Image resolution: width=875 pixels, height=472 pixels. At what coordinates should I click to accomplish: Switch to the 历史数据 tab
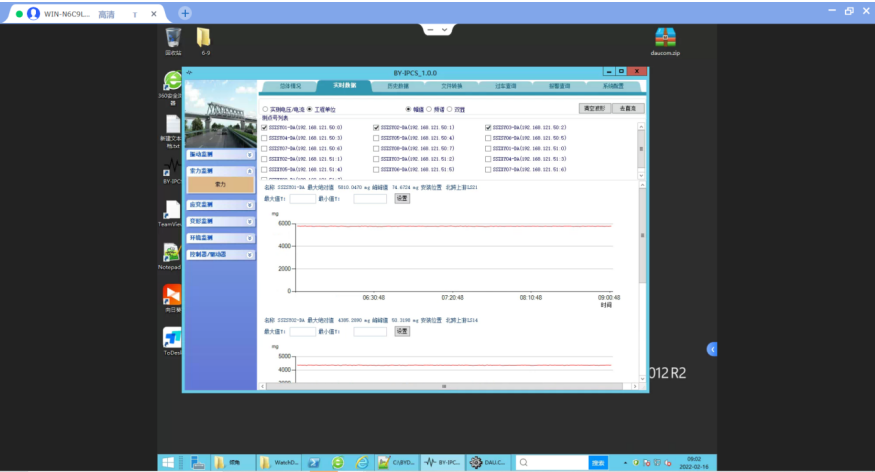click(x=395, y=86)
